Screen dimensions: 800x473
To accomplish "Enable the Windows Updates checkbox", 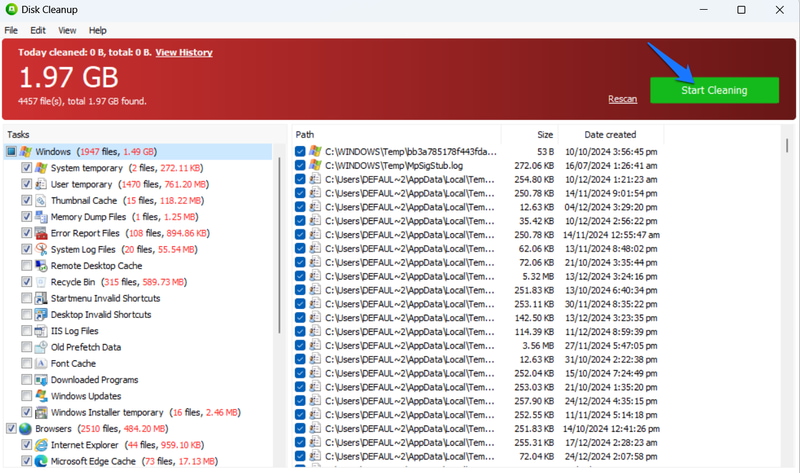I will tap(27, 396).
